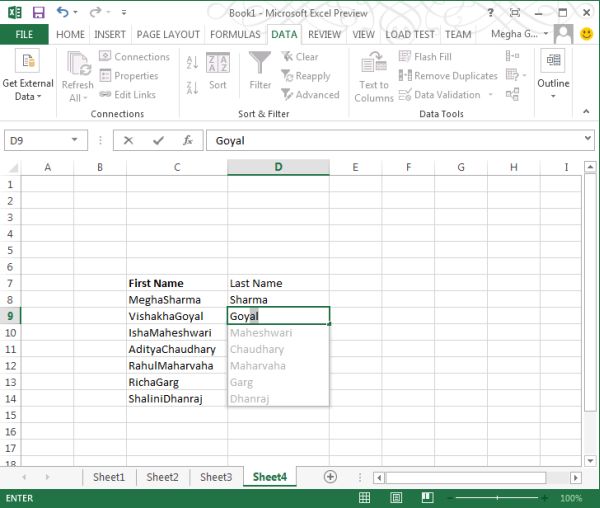
Task: Open Get External Data menu
Action: 28,76
